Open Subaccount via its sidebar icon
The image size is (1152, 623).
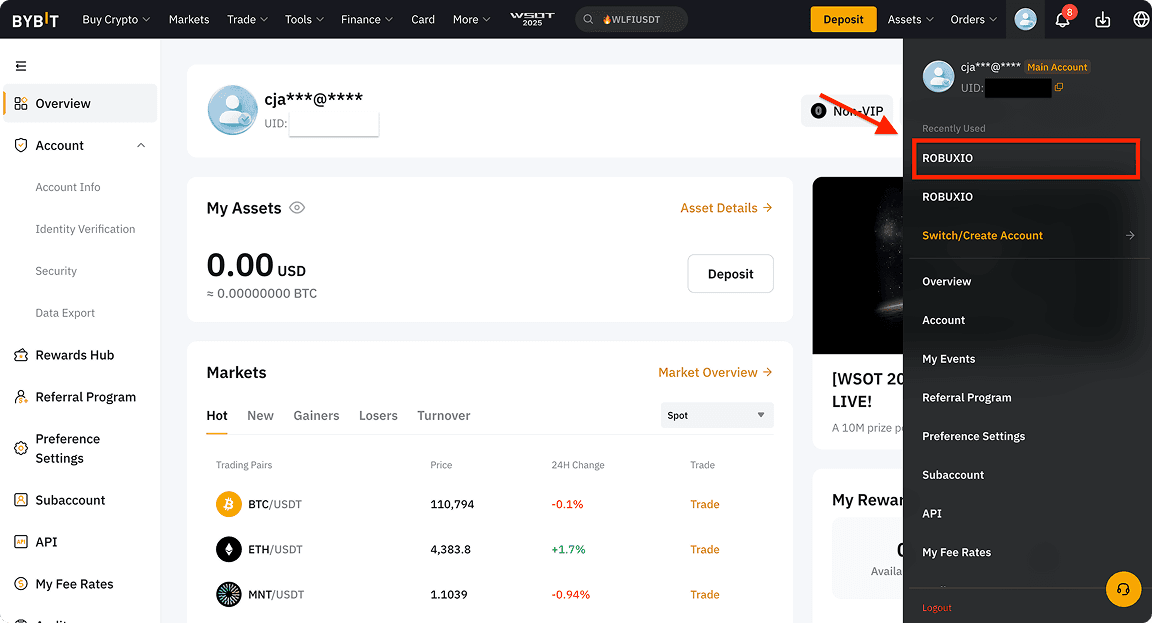21,499
